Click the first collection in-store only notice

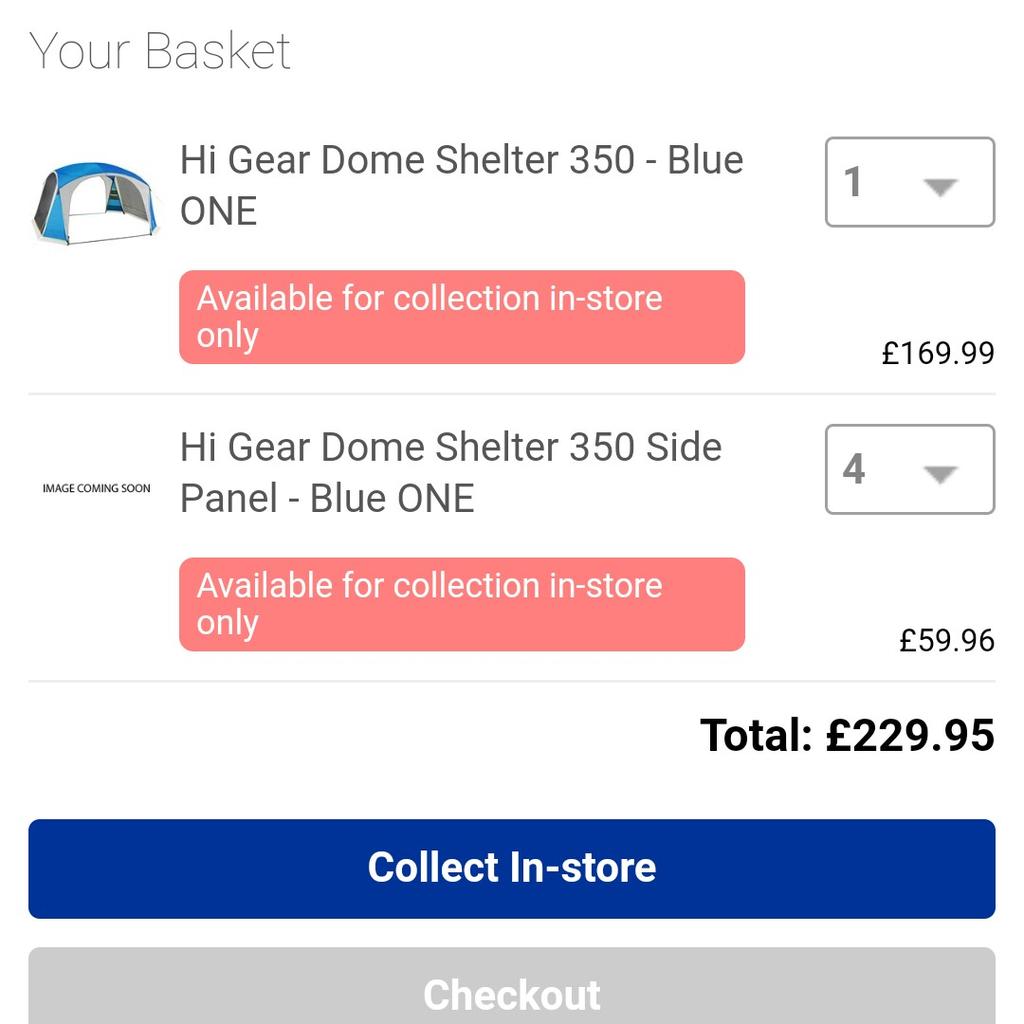[x=462, y=317]
